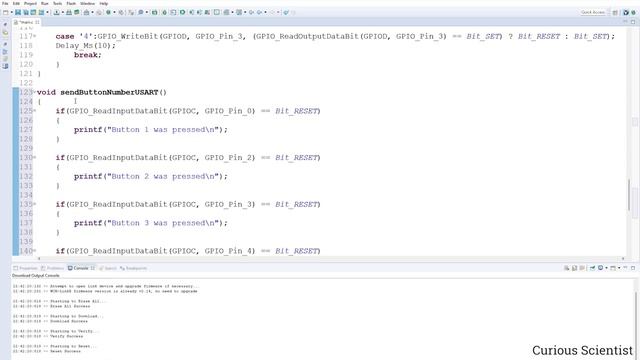Click the Save toolbar icon
Image resolution: width=640 pixels, height=360 pixels.
click(18, 12)
